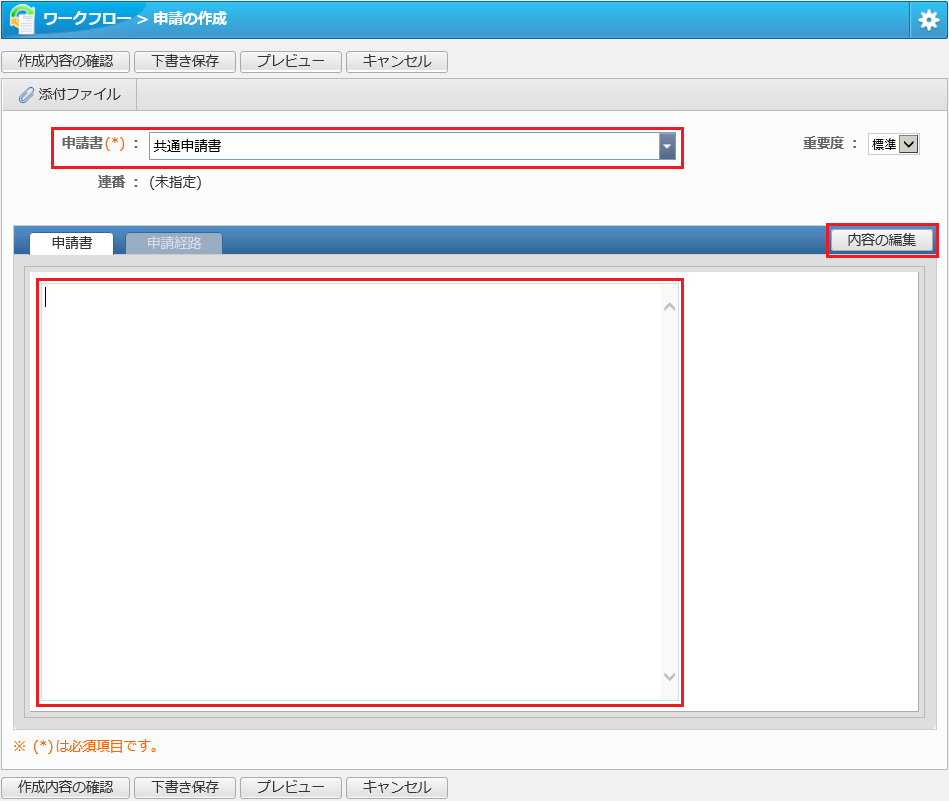
Task: Click the textarea scroll down arrow
Action: [669, 676]
